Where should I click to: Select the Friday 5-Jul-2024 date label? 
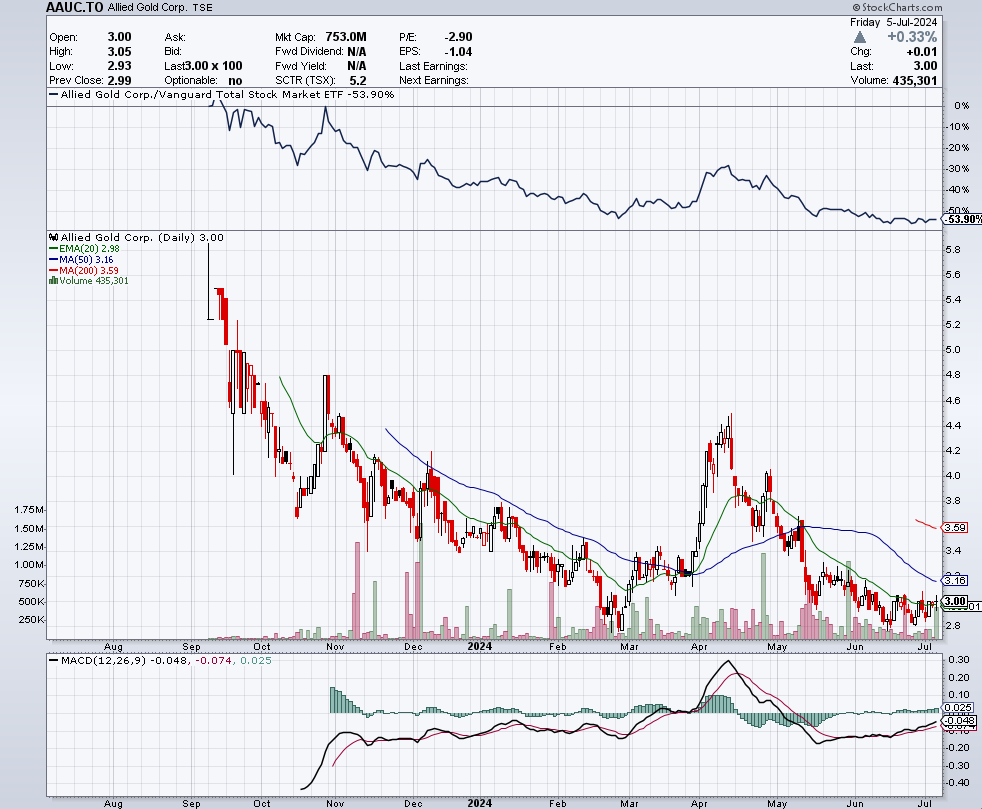tap(894, 22)
